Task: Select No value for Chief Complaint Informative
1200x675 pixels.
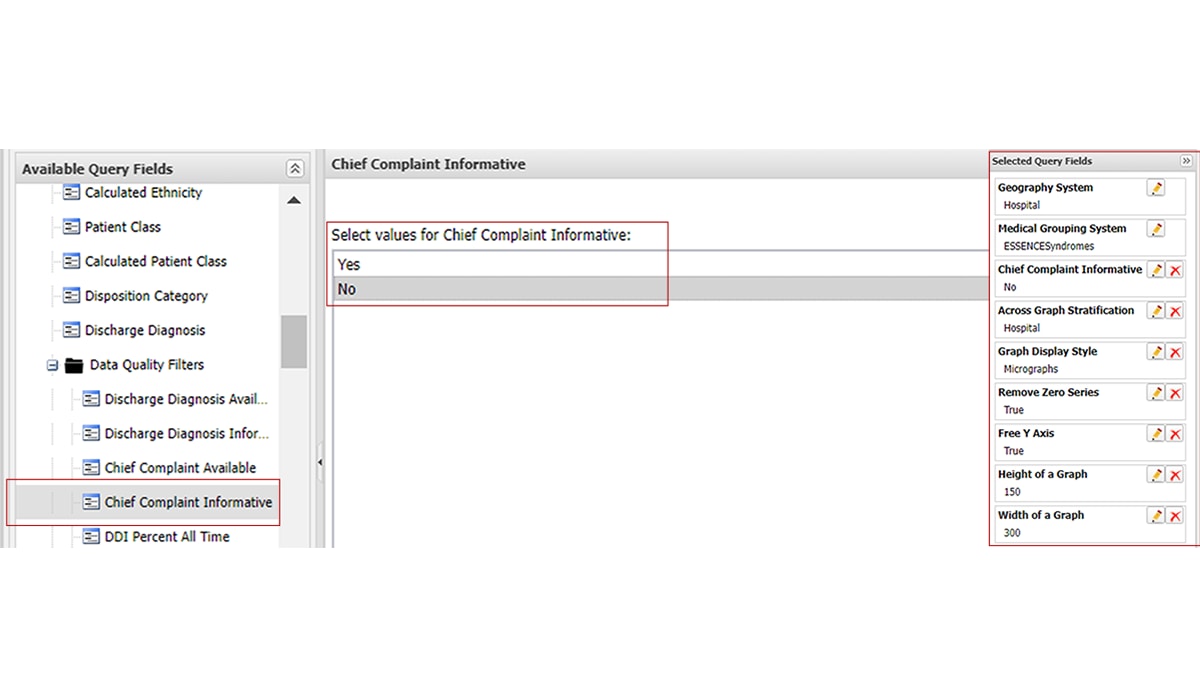Action: [x=660, y=289]
